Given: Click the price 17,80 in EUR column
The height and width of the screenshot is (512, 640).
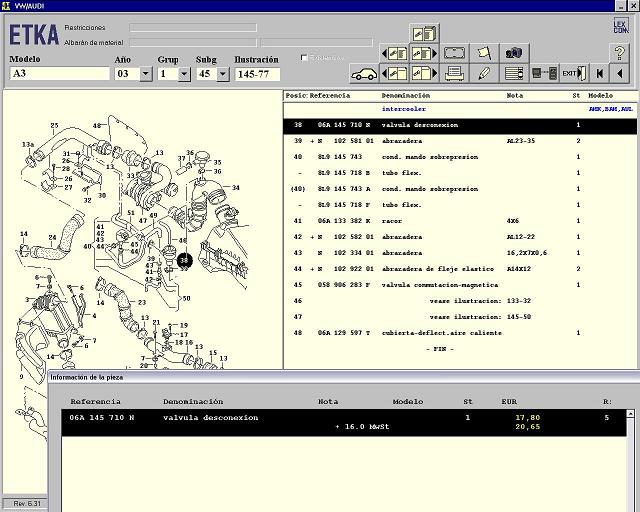Looking at the screenshot, I should click(x=527, y=418).
